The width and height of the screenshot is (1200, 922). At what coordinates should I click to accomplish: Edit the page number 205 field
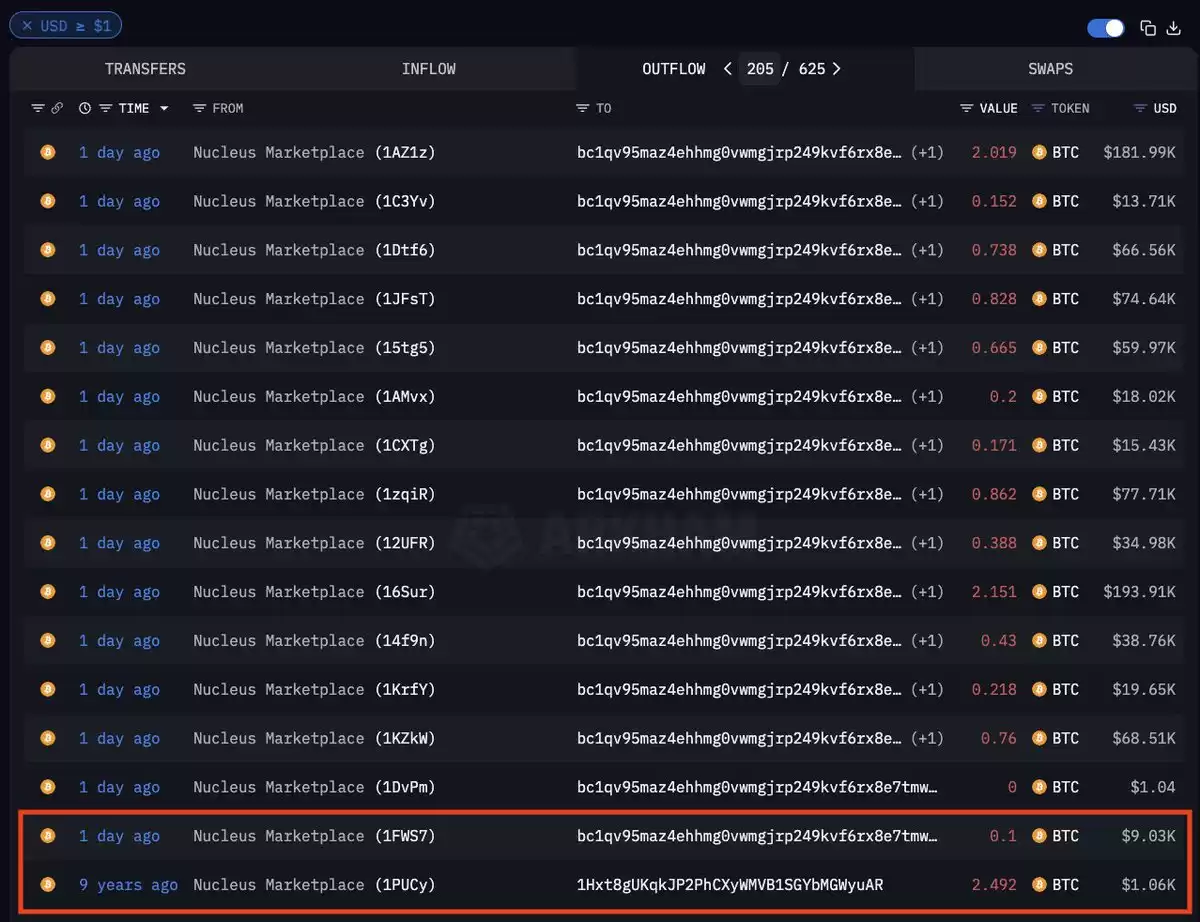point(760,69)
